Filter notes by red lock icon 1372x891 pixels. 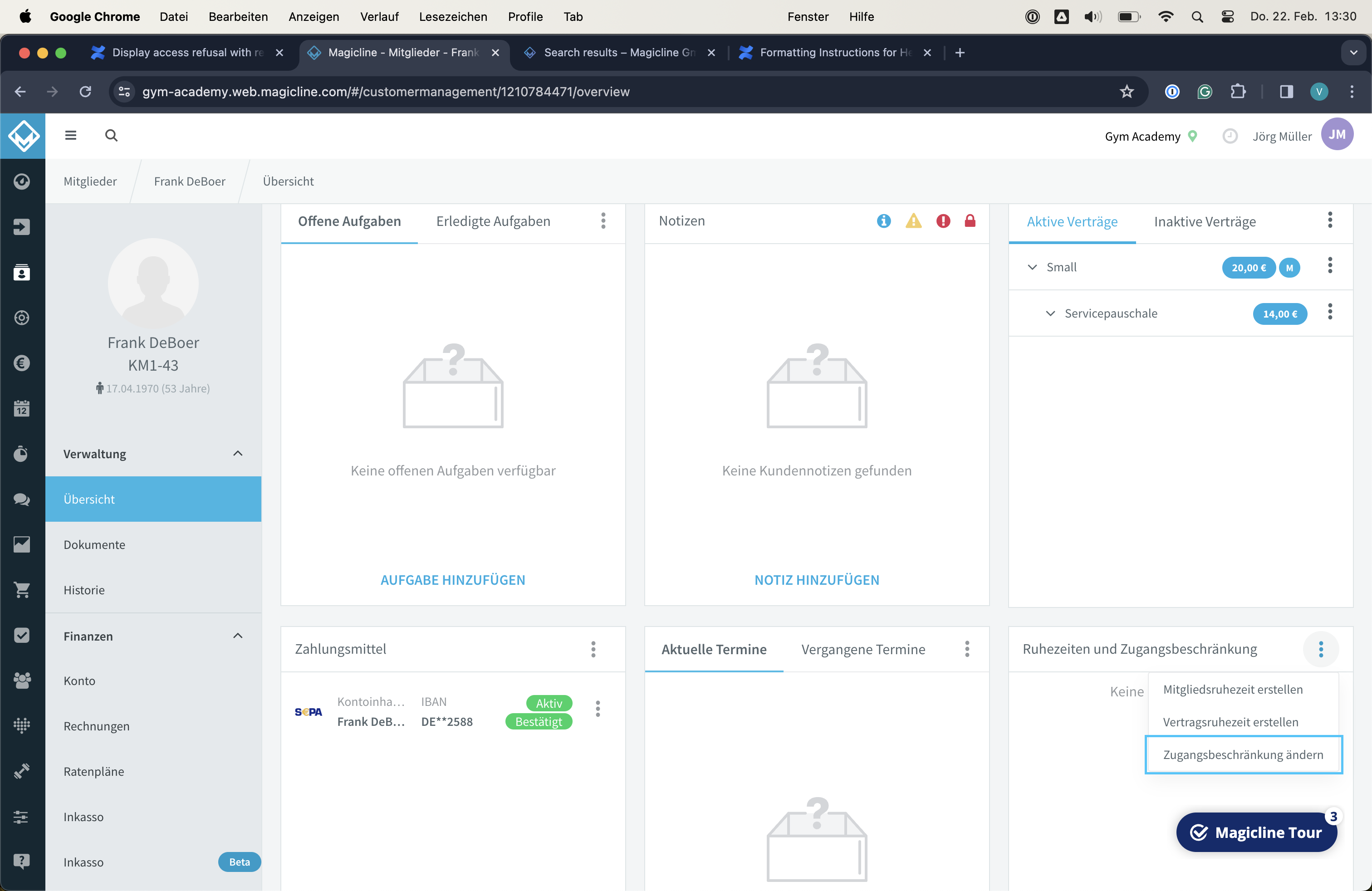pyautogui.click(x=970, y=221)
